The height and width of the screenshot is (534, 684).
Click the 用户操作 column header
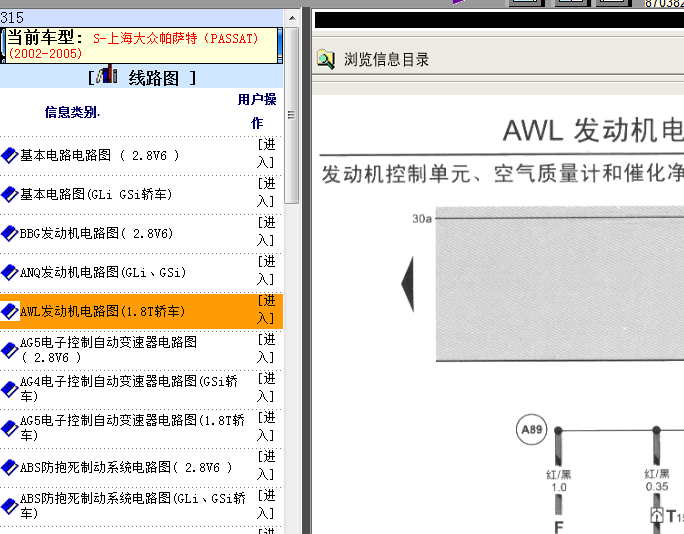257,111
